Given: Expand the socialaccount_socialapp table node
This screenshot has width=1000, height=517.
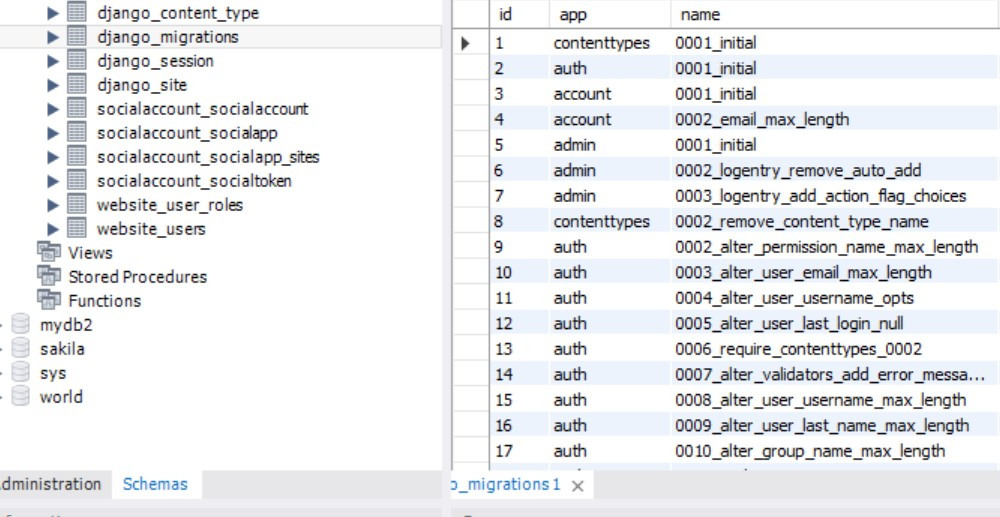Looking at the screenshot, I should (53, 133).
